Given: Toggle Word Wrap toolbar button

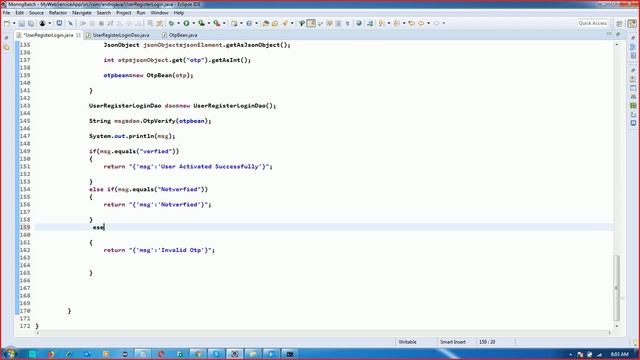Looking at the screenshot, I should (329, 24).
